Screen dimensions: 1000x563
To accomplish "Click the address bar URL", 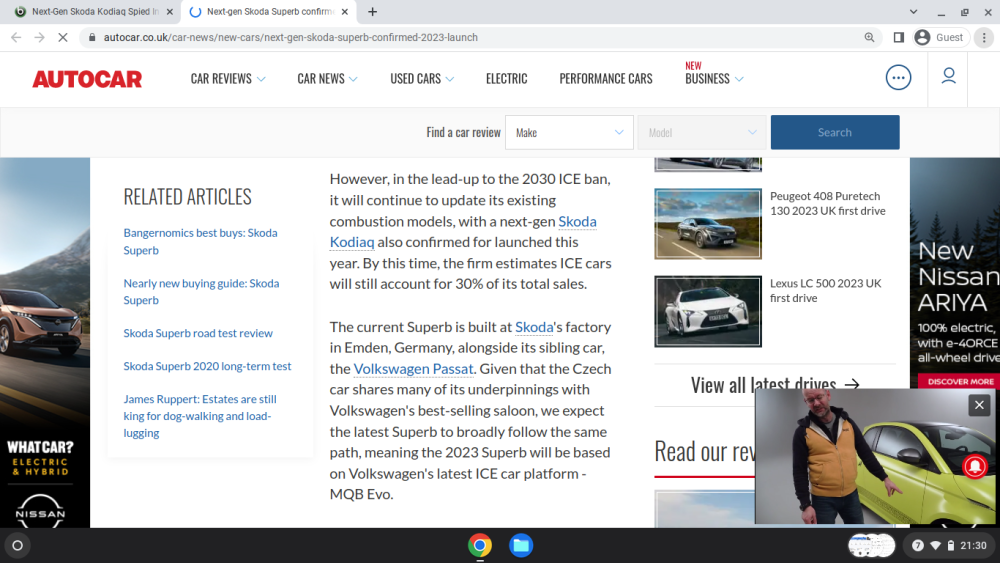I will click(x=290, y=38).
